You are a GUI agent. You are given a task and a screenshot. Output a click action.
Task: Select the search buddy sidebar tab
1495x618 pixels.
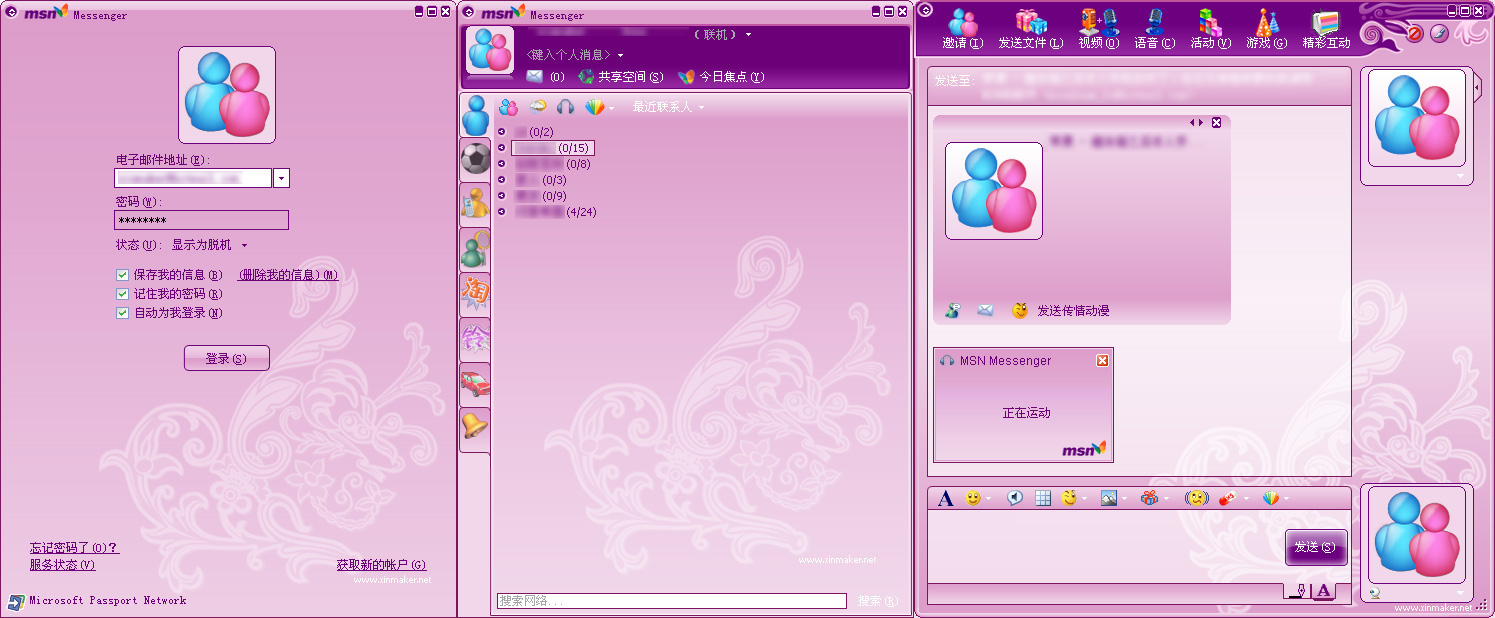(475, 249)
